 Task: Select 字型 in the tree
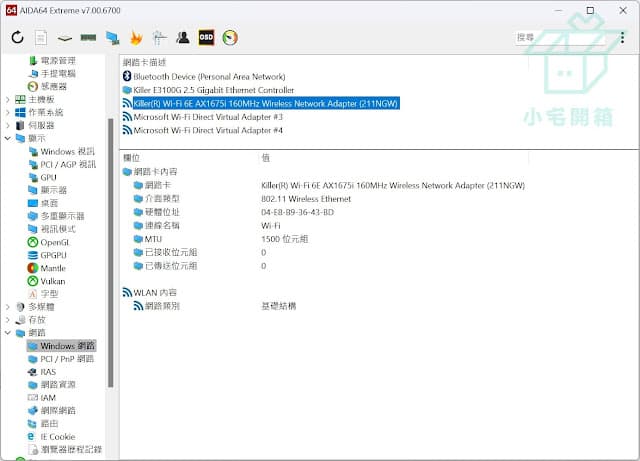(49, 294)
